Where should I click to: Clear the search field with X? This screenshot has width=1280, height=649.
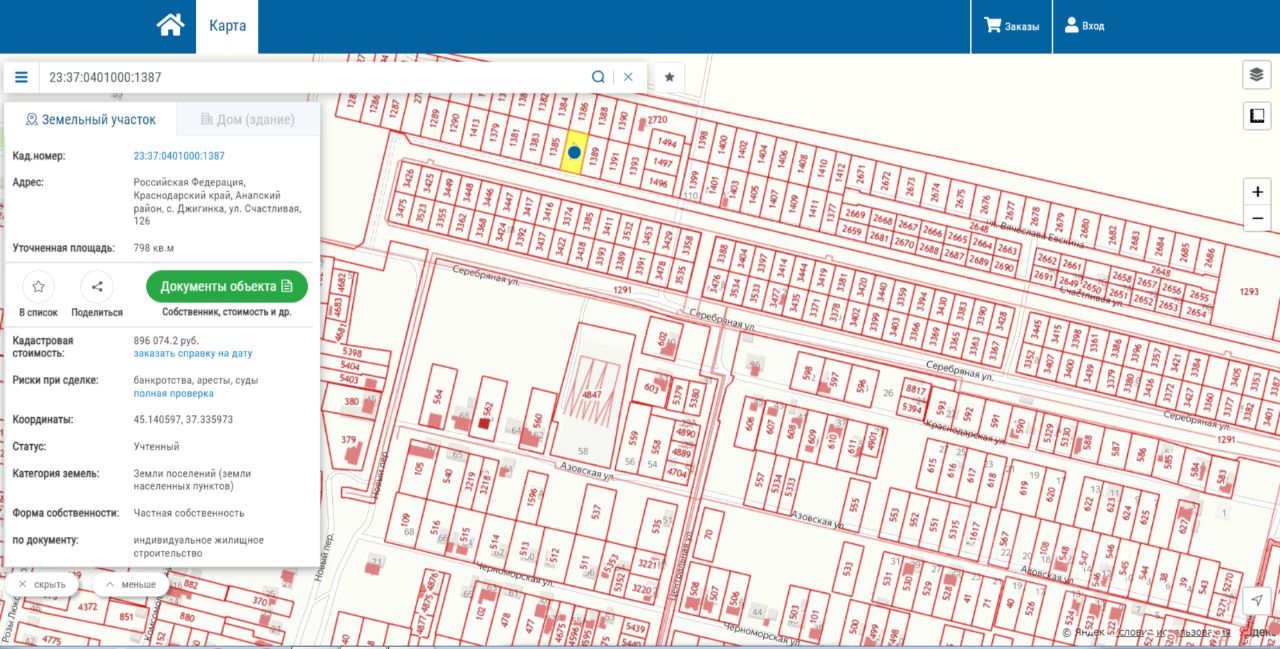[628, 77]
